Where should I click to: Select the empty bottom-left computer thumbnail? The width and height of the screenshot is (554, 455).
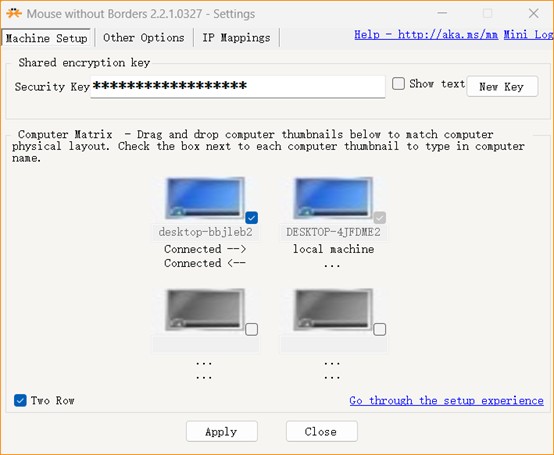pos(205,310)
